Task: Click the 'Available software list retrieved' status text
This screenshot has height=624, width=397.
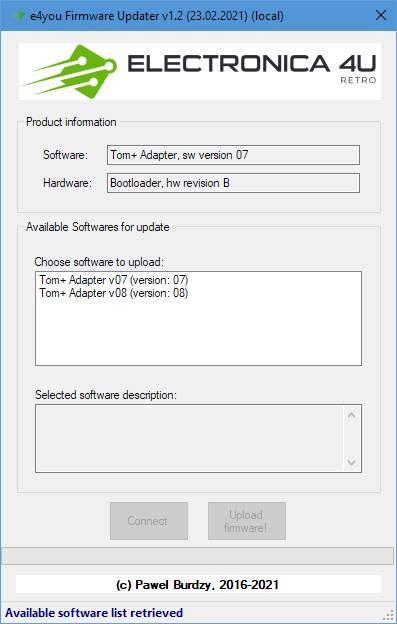Action: tap(94, 613)
